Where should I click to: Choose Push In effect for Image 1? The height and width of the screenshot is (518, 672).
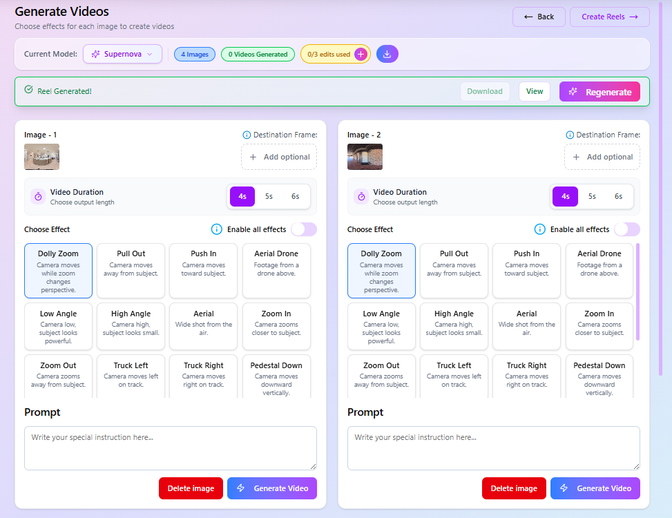(204, 271)
